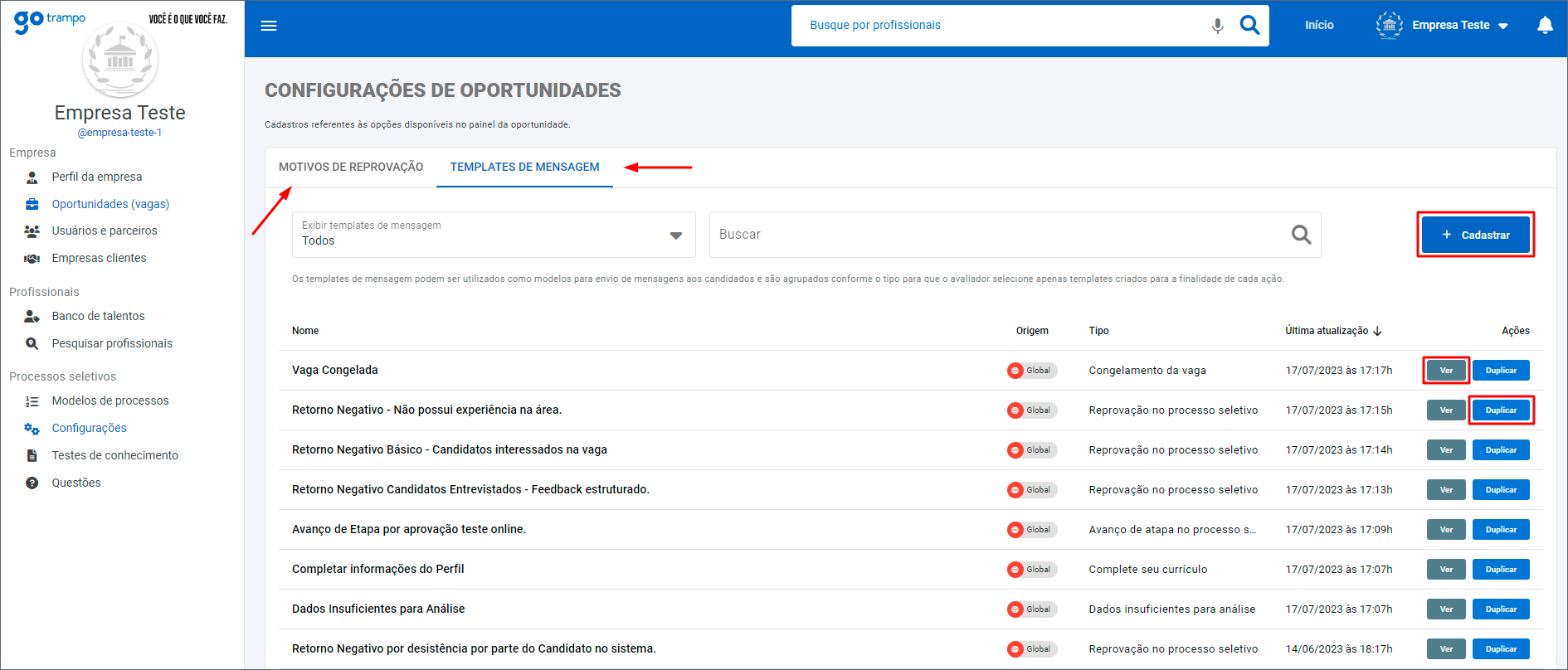Open the notifications bell
This screenshot has height=670, width=1568.
tap(1545, 26)
